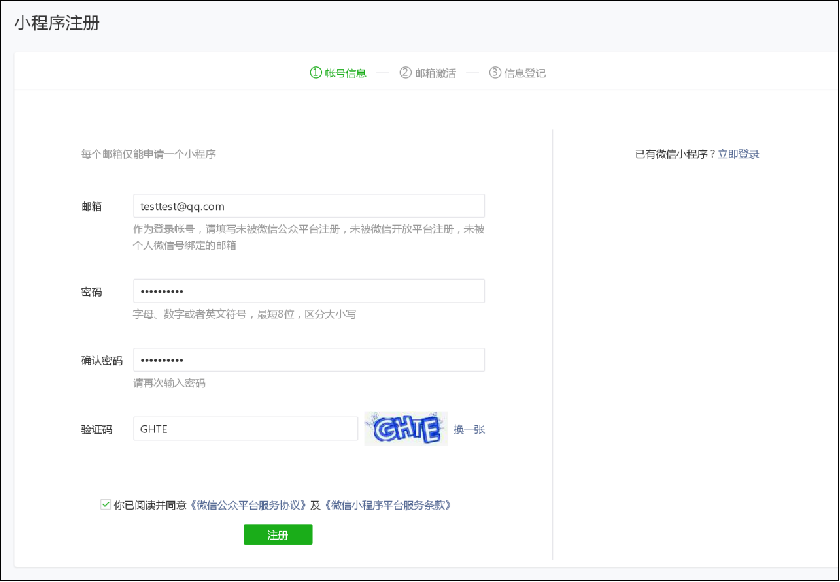
Task: Click the text 每个邮箱仅能申请一个小程序
Action: click(x=148, y=154)
